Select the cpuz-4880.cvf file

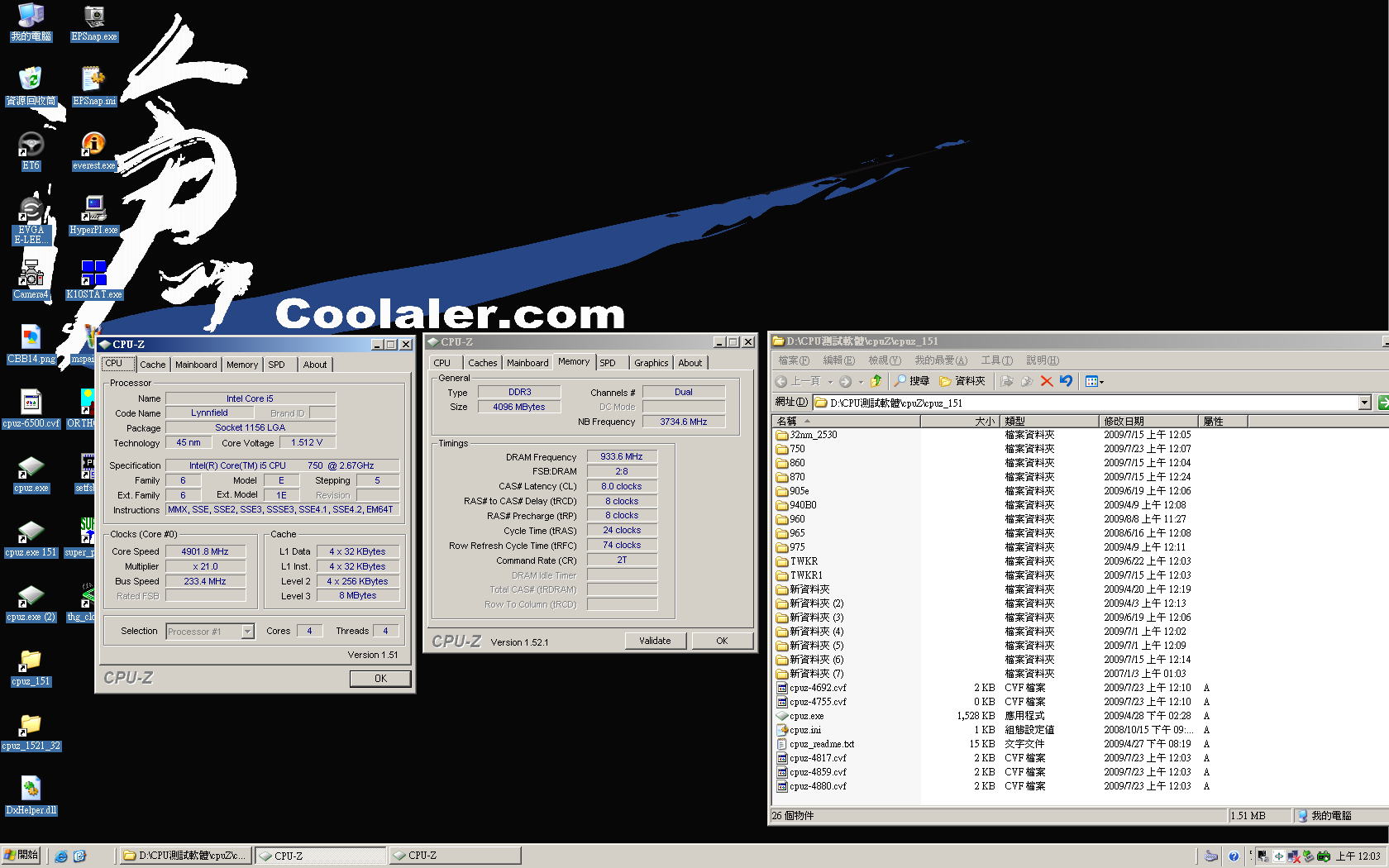(x=811, y=786)
